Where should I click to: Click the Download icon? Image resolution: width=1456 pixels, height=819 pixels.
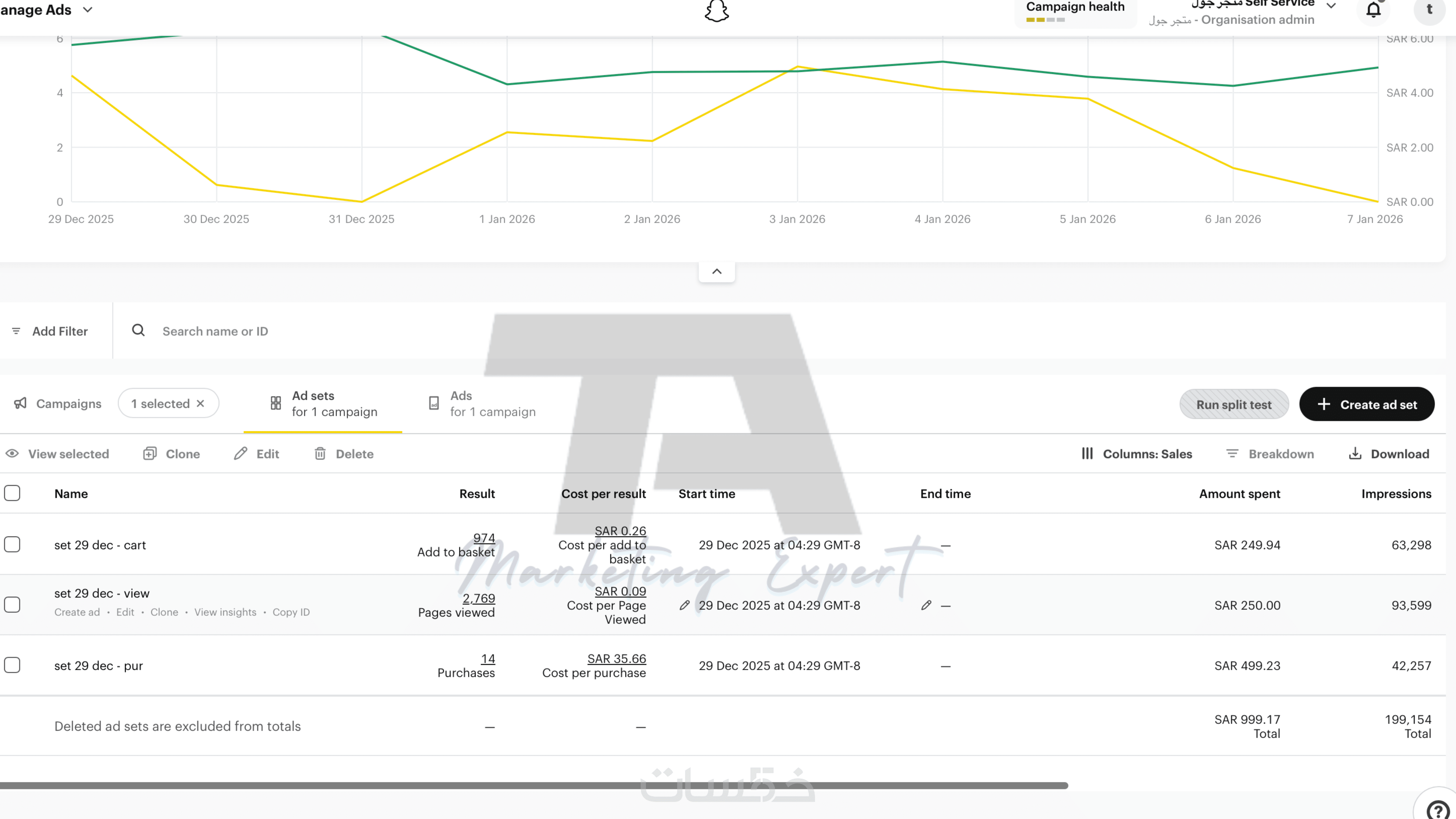click(x=1355, y=453)
